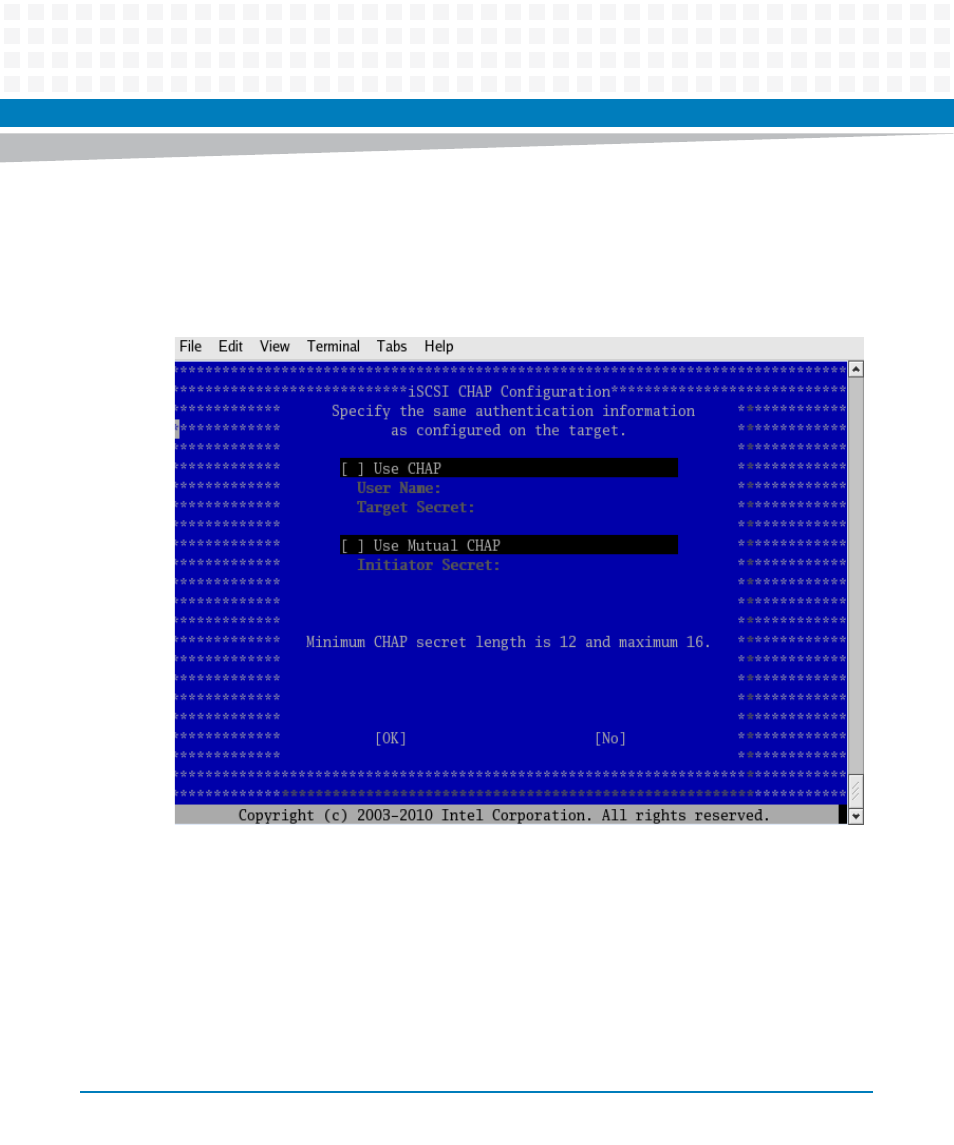The width and height of the screenshot is (954, 1145).
Task: Open the File menu
Action: point(191,347)
